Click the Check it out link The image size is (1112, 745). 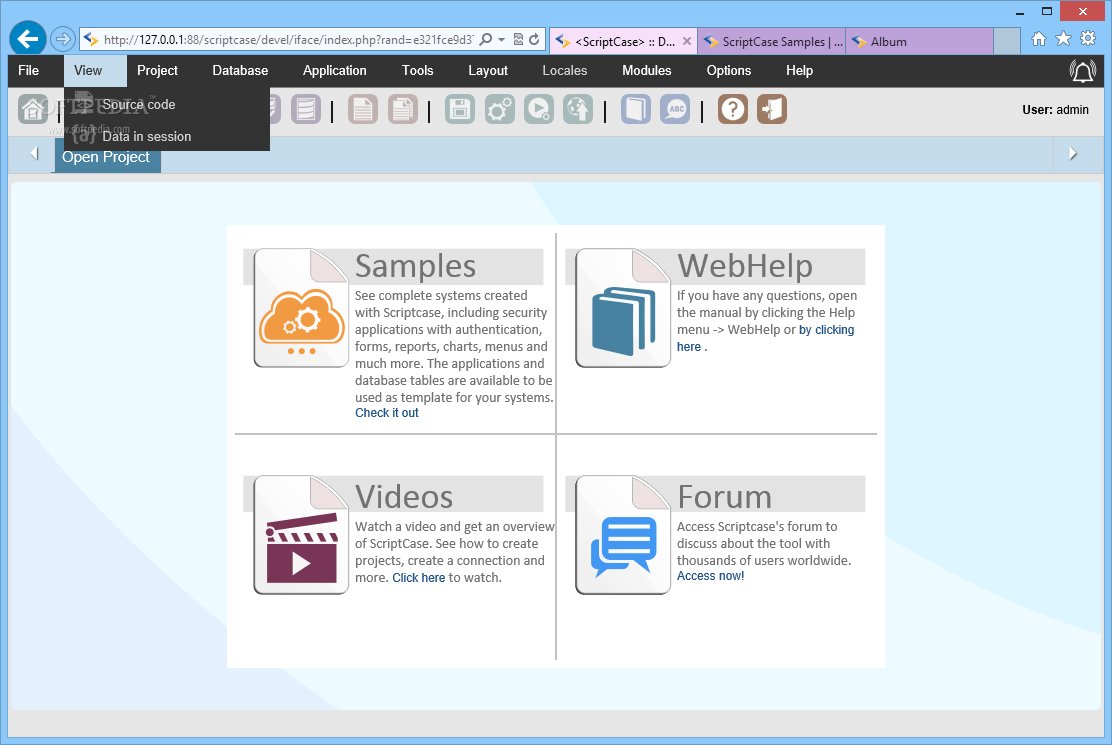[x=387, y=413]
